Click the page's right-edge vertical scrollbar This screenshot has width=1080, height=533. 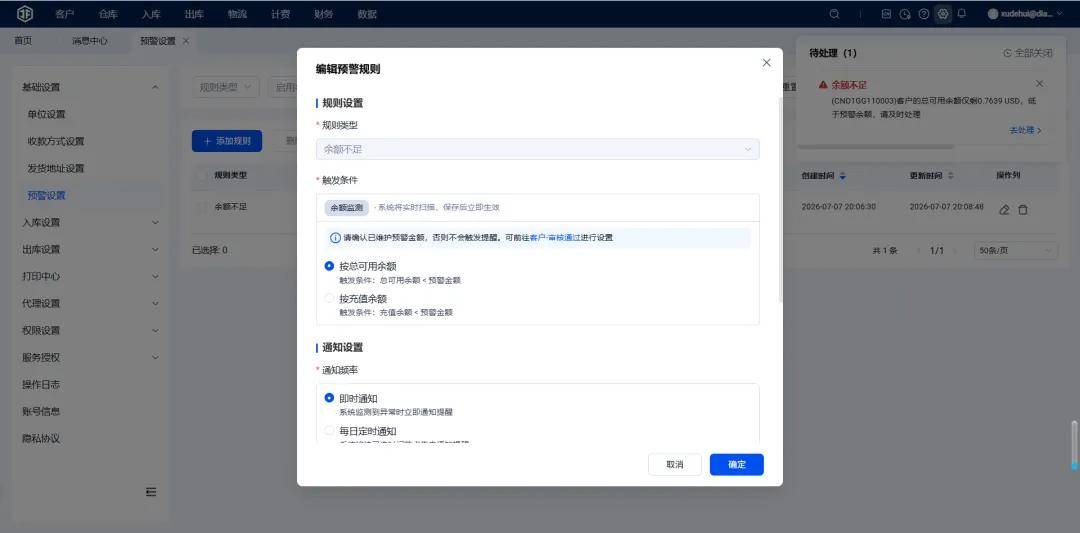click(1074, 446)
